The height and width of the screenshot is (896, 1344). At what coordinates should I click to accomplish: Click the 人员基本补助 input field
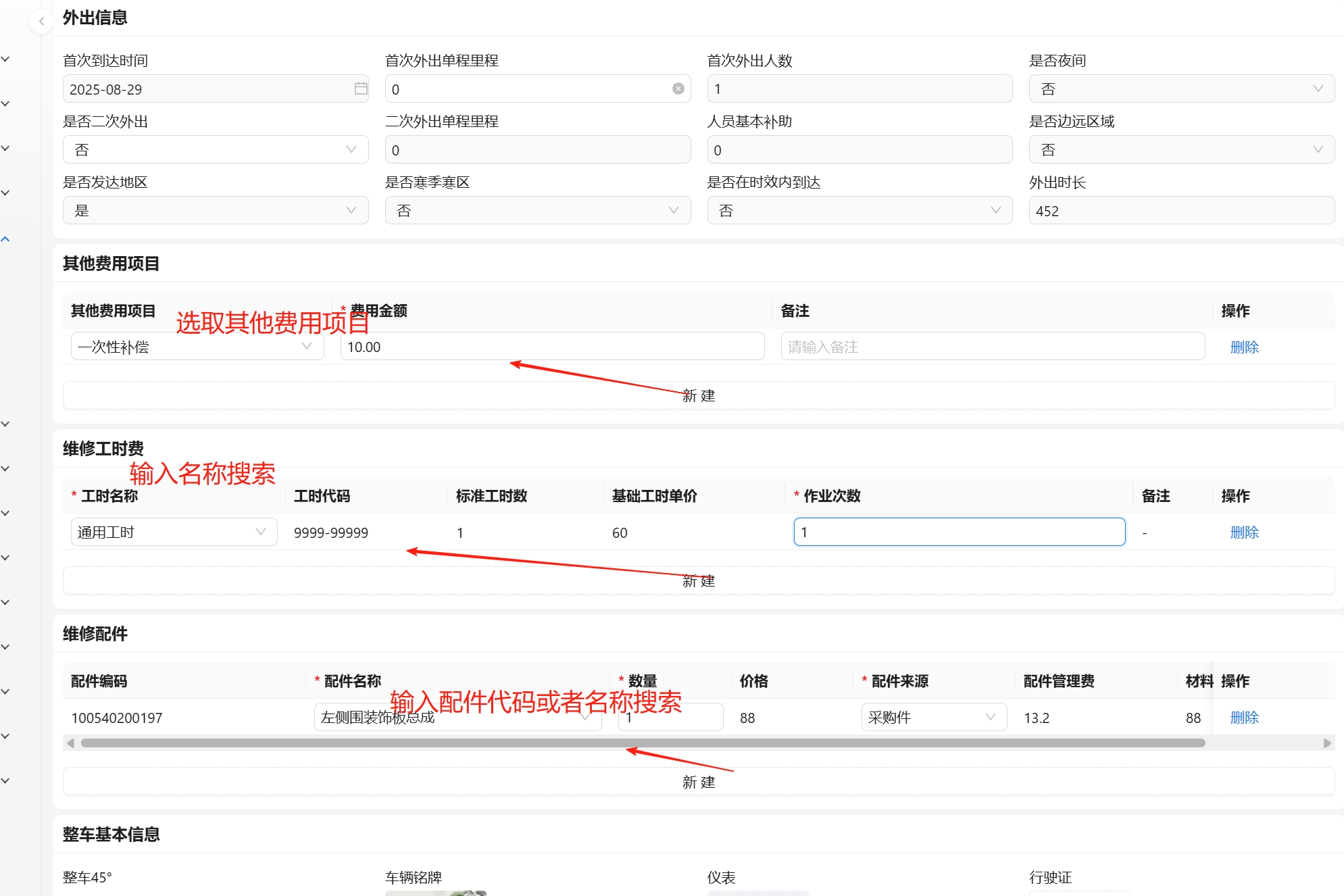coord(860,149)
